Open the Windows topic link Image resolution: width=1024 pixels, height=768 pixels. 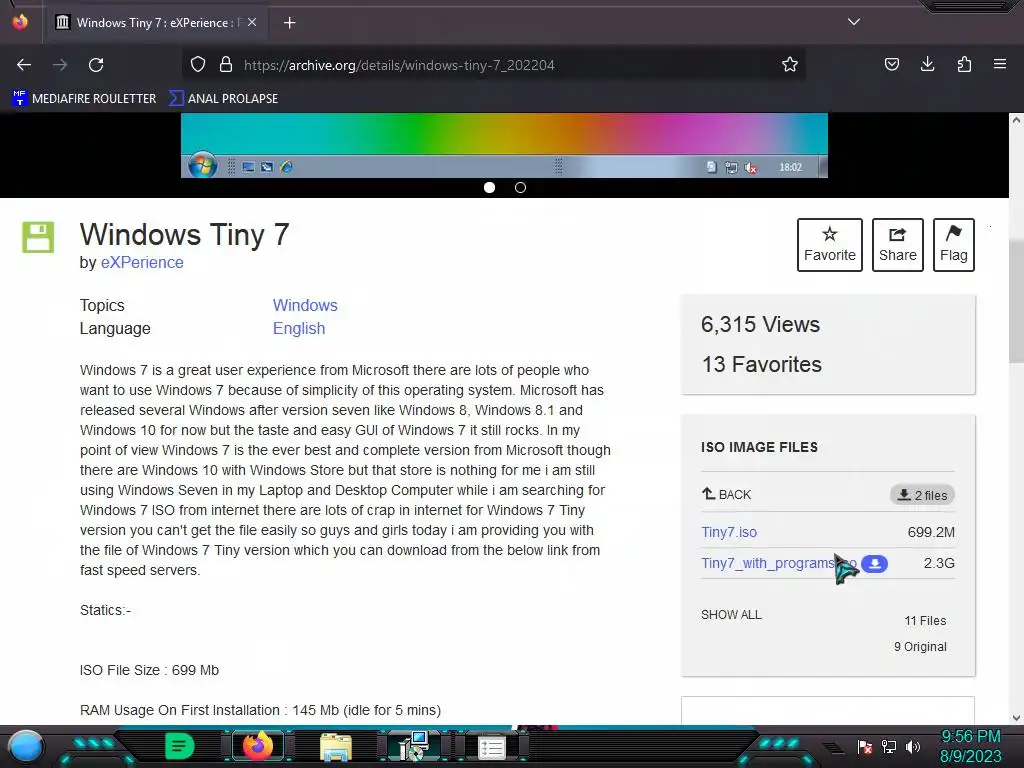coord(305,306)
